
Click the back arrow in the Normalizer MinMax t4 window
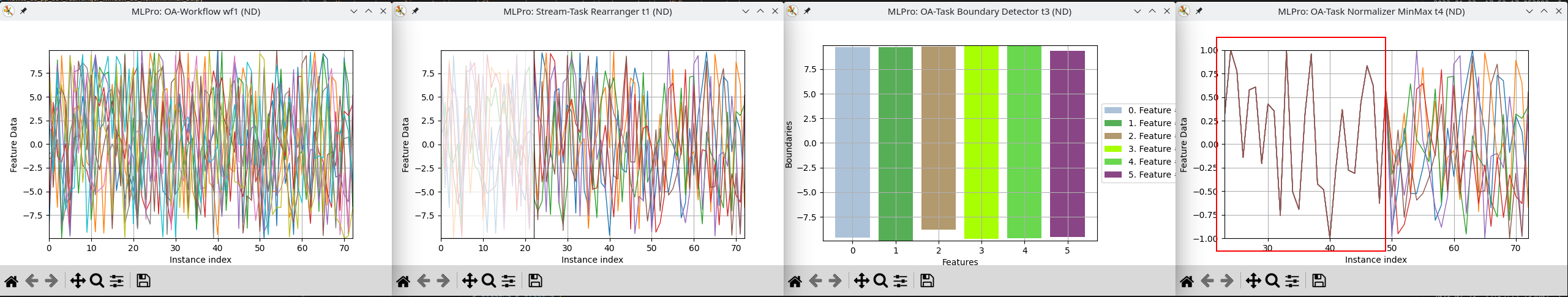[1207, 281]
